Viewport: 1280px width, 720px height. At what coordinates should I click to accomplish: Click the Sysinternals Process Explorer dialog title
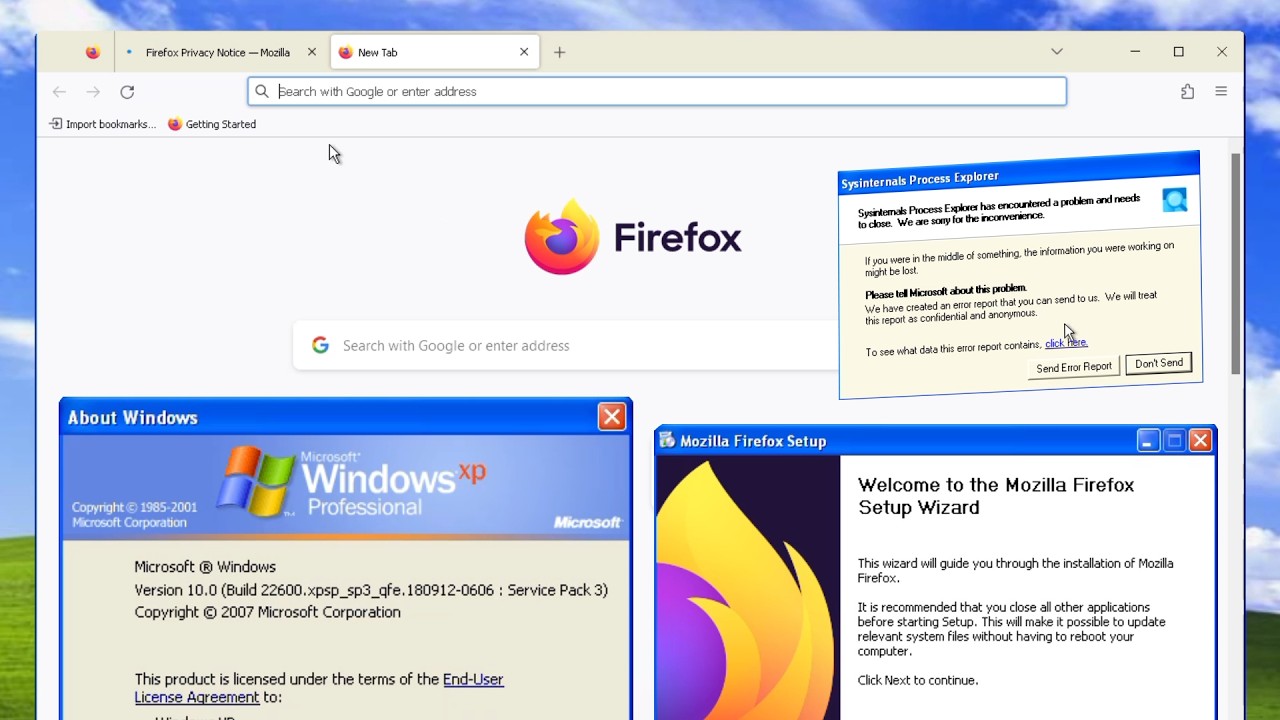(x=920, y=180)
